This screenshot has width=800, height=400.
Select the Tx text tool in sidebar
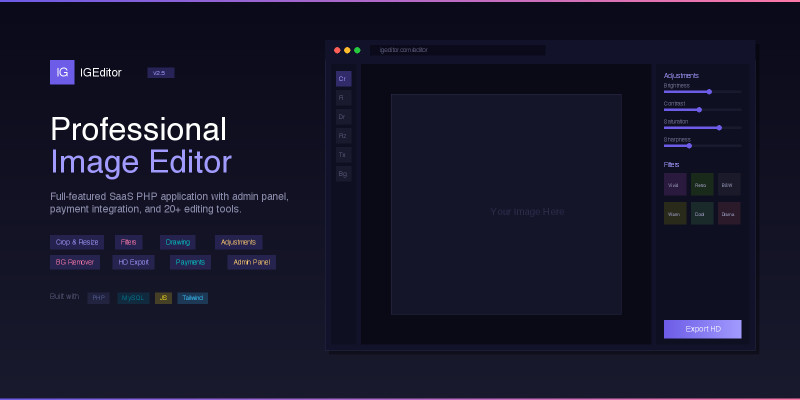pos(343,154)
